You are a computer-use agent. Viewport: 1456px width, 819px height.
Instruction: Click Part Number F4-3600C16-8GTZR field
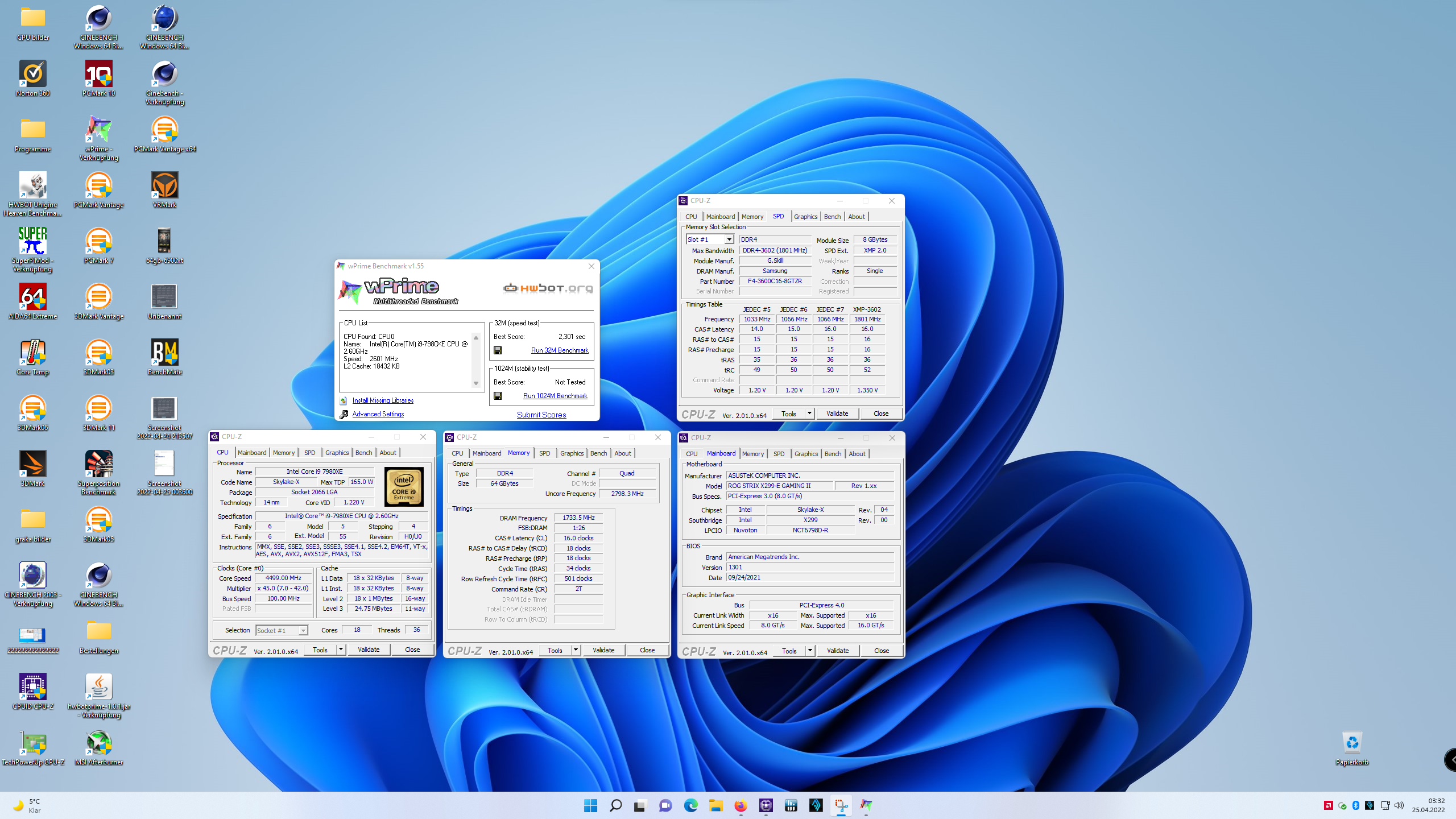point(775,281)
